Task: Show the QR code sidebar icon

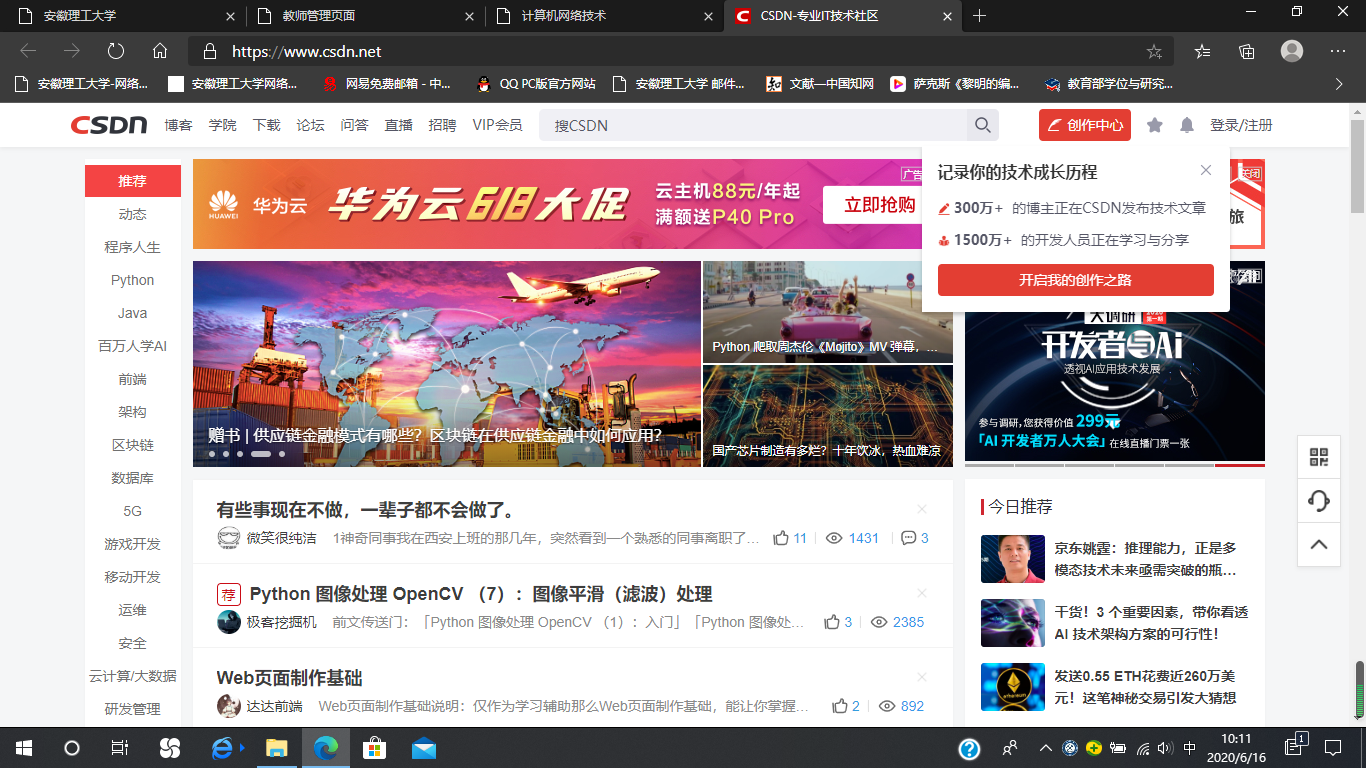Action: [1319, 458]
